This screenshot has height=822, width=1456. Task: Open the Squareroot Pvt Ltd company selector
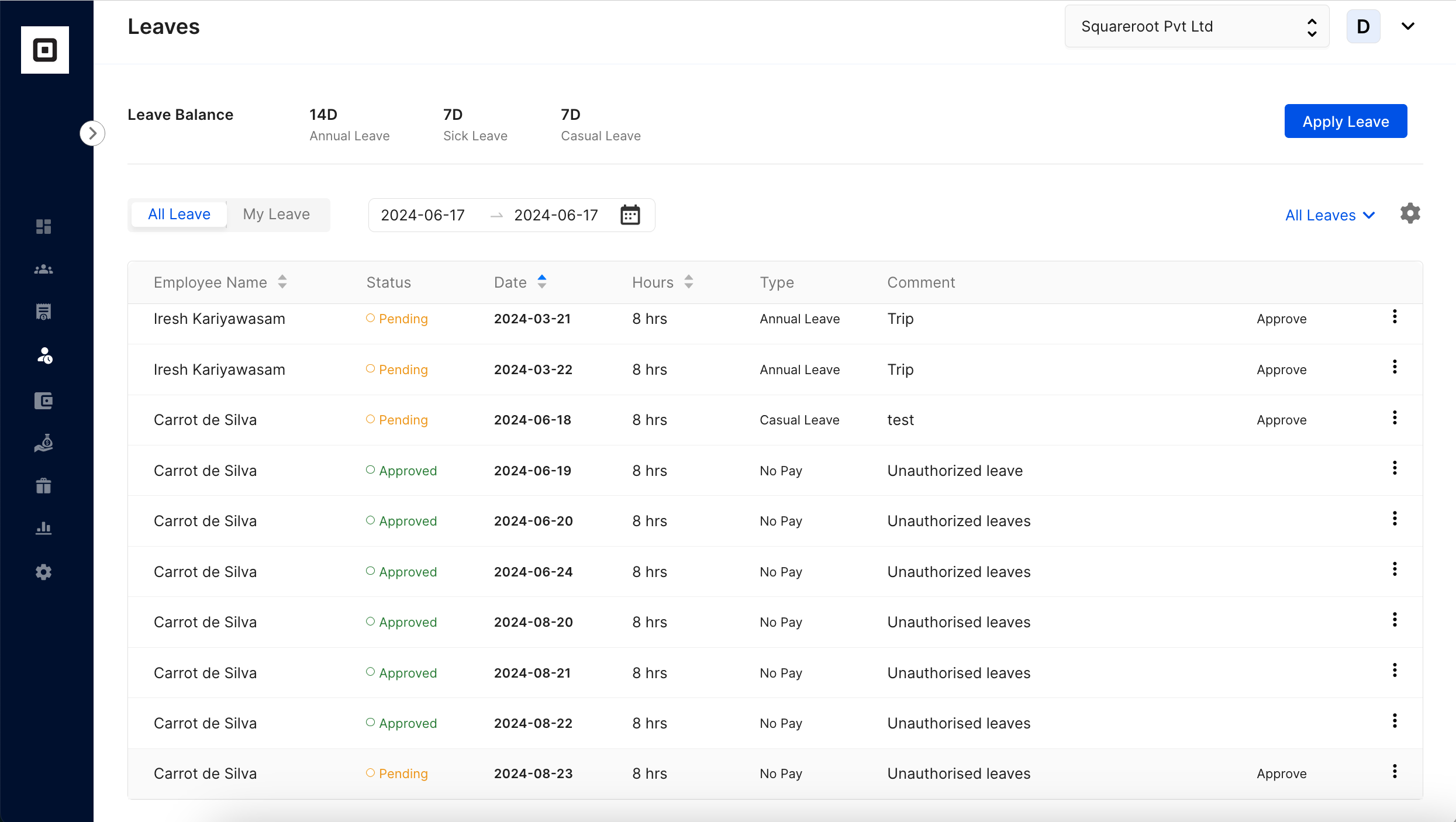1197,26
